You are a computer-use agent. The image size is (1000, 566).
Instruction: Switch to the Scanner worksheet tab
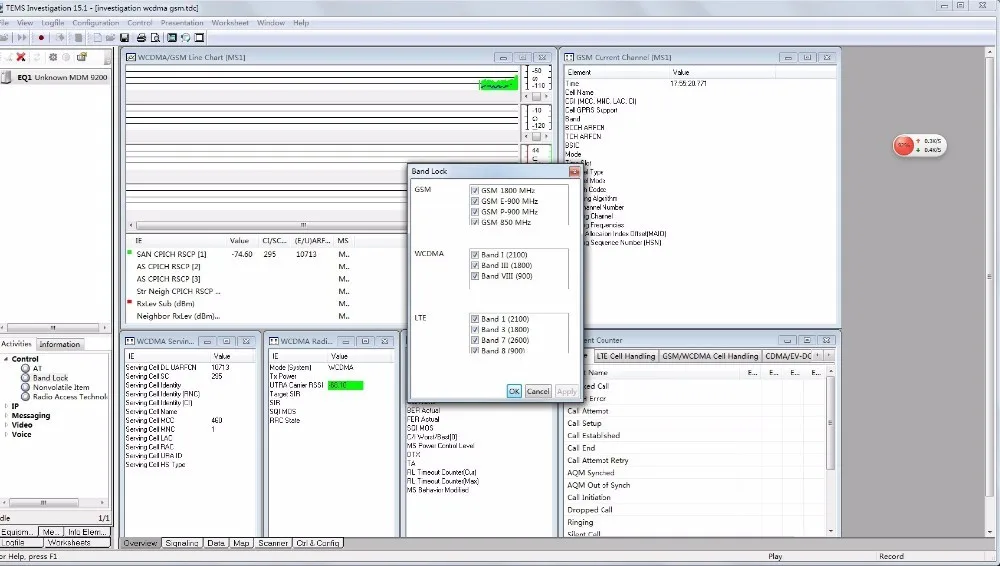click(273, 543)
